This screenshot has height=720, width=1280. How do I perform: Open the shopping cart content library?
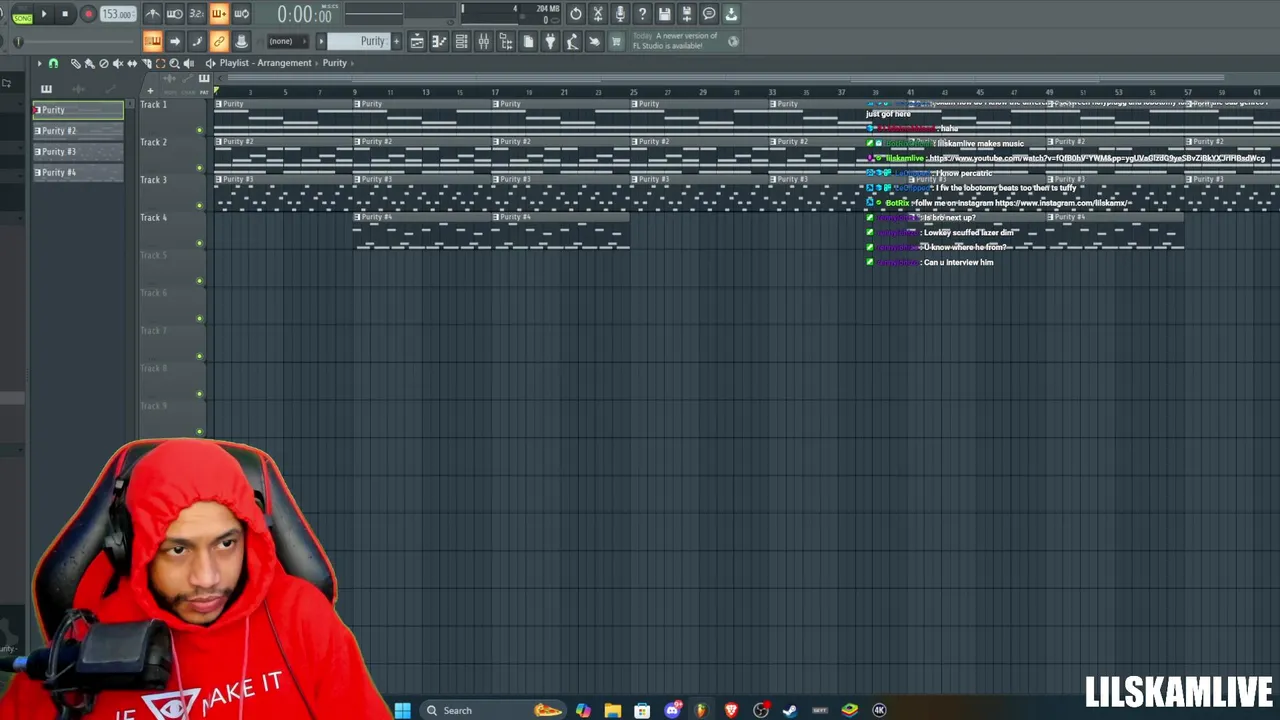point(616,41)
